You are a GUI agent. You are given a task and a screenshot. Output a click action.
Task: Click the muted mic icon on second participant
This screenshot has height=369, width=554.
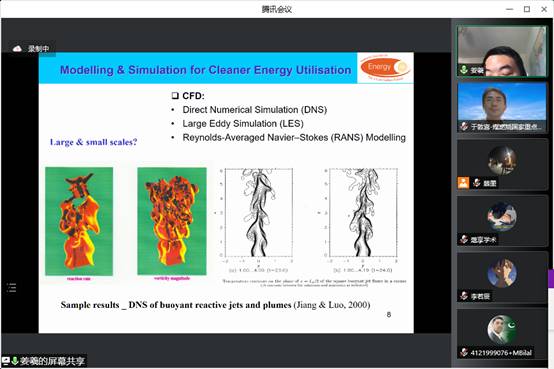[x=464, y=126]
